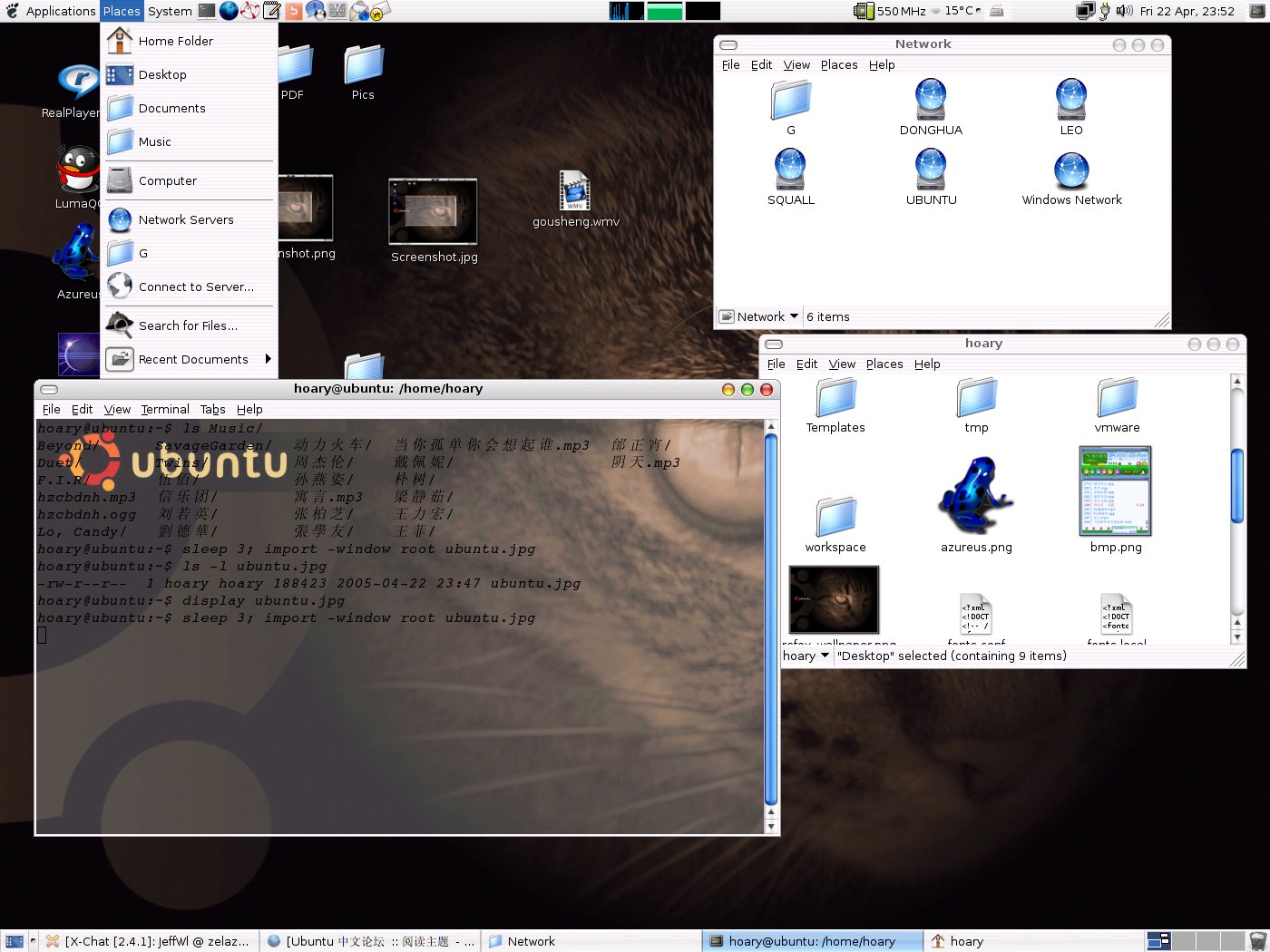Open the Network location dropdown in status bar
The image size is (1270, 952).
759,316
